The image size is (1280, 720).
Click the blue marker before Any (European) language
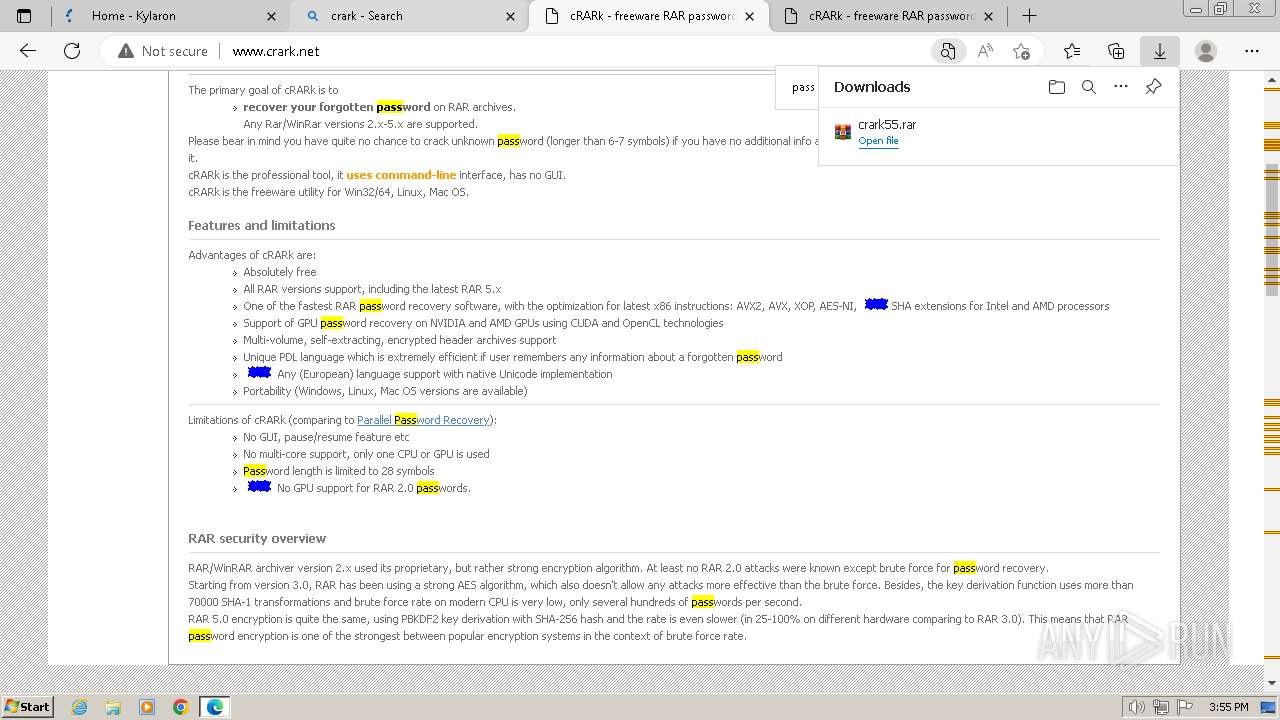[259, 372]
